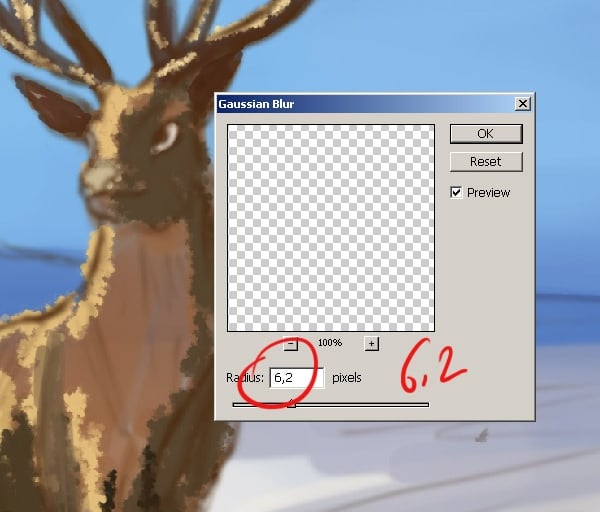Click the deer's eye on the canvas
The image size is (600, 512).
pyautogui.click(x=165, y=138)
